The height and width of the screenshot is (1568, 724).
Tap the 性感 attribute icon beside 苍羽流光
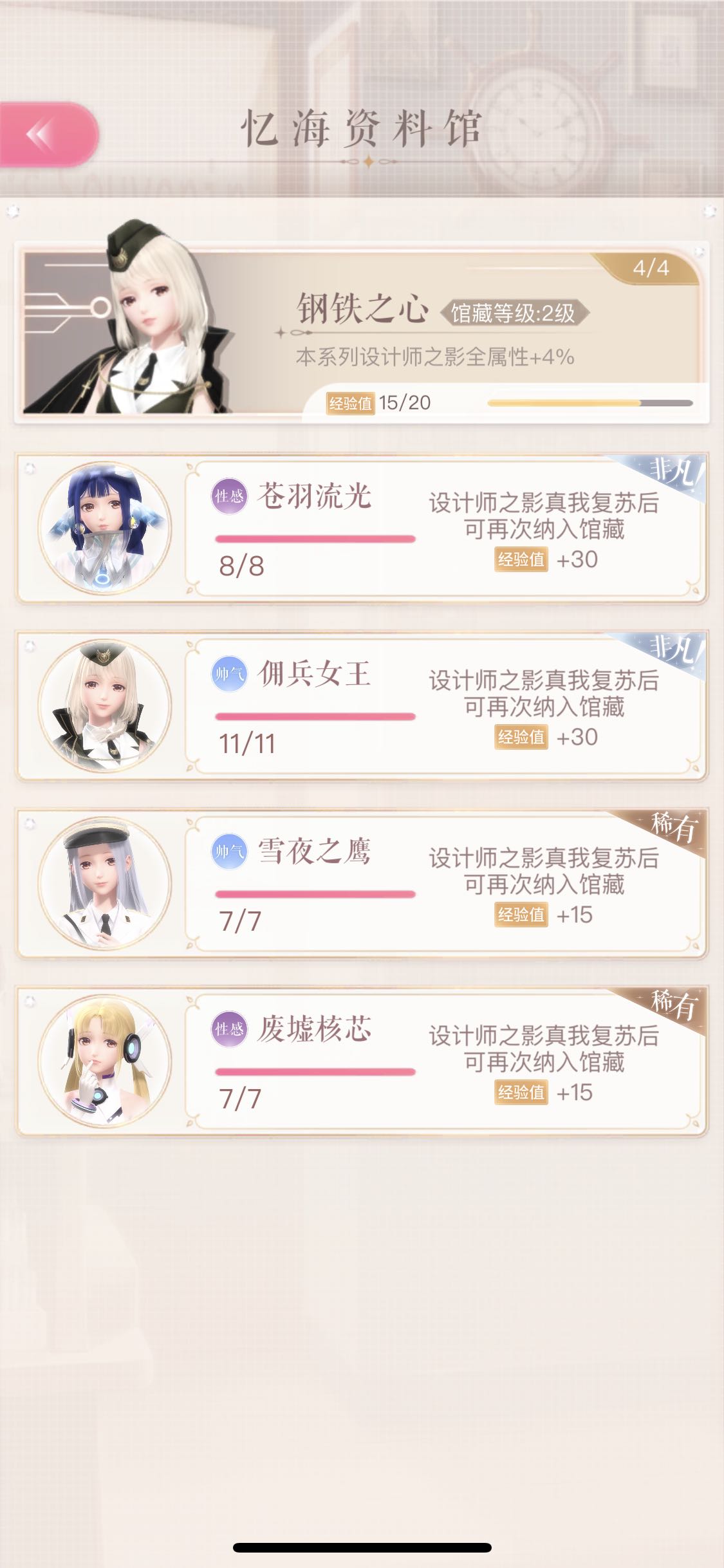[229, 496]
